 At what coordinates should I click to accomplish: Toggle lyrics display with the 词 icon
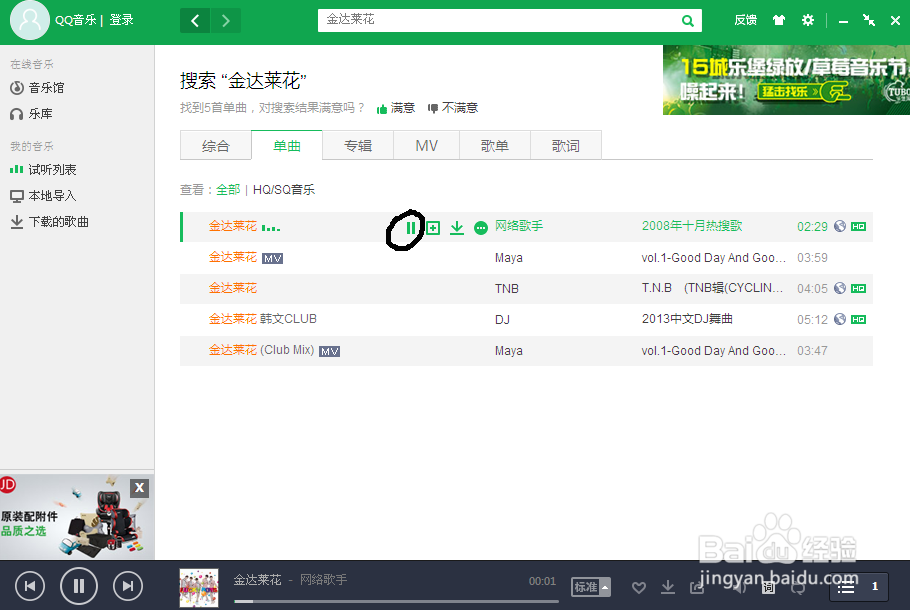[767, 588]
